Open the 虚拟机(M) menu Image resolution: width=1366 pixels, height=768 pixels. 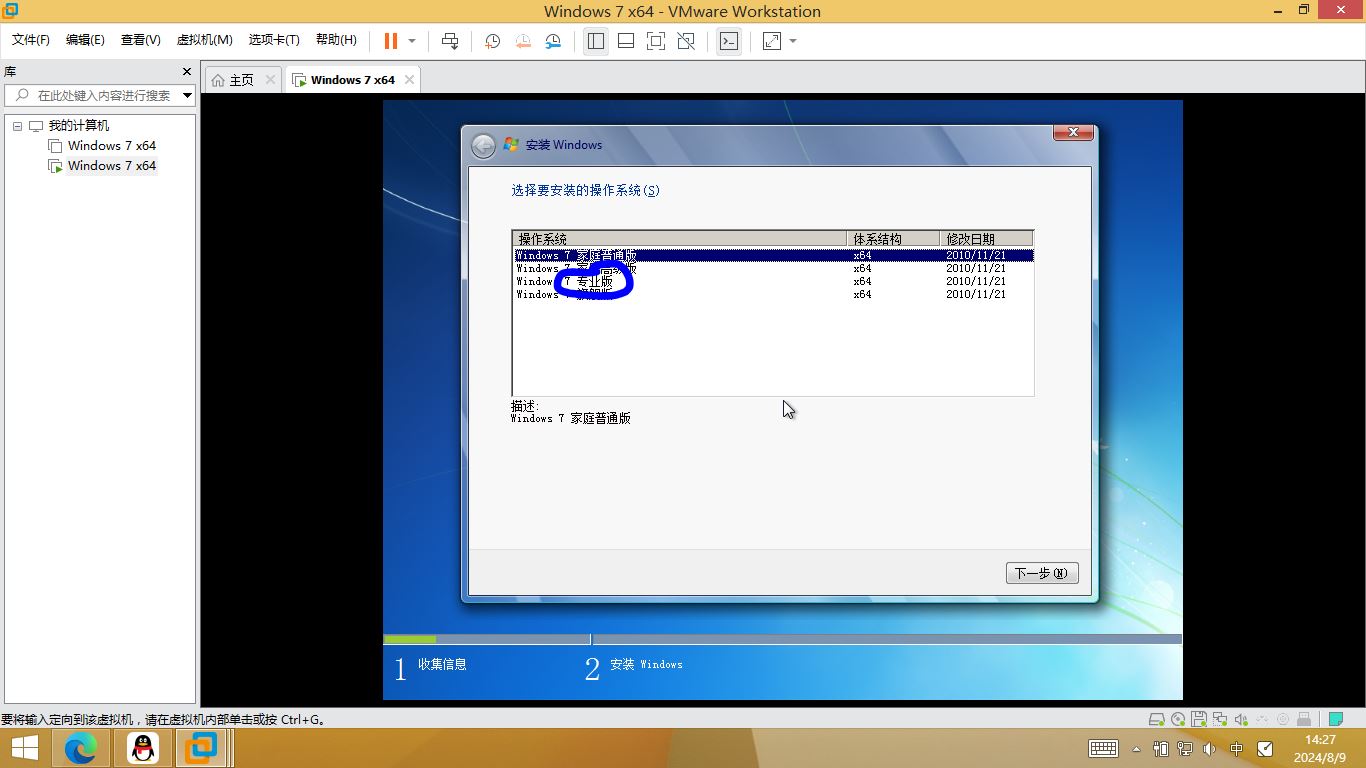point(204,40)
